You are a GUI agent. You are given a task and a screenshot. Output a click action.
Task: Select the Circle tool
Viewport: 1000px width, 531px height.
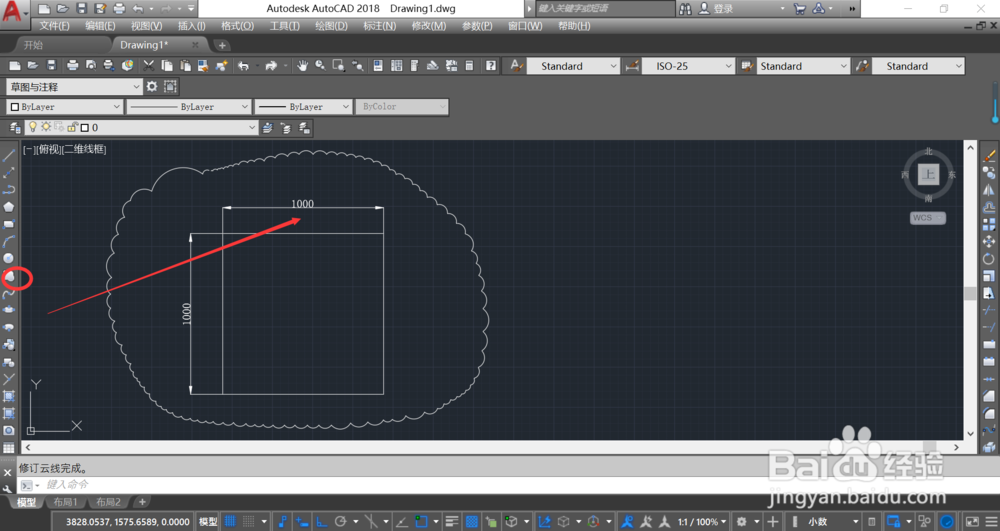pyautogui.click(x=9, y=258)
